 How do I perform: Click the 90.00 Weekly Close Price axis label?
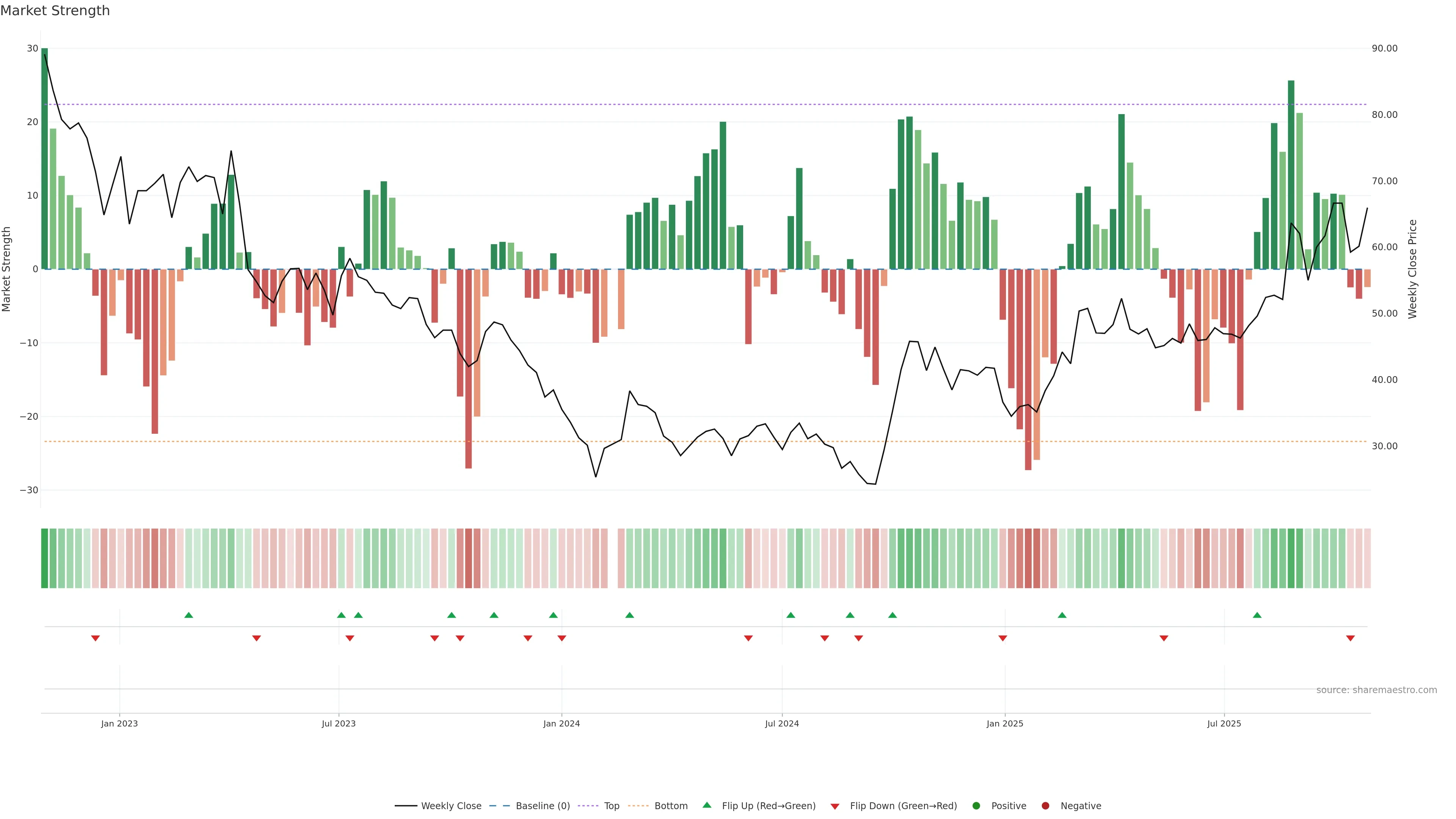click(1384, 49)
